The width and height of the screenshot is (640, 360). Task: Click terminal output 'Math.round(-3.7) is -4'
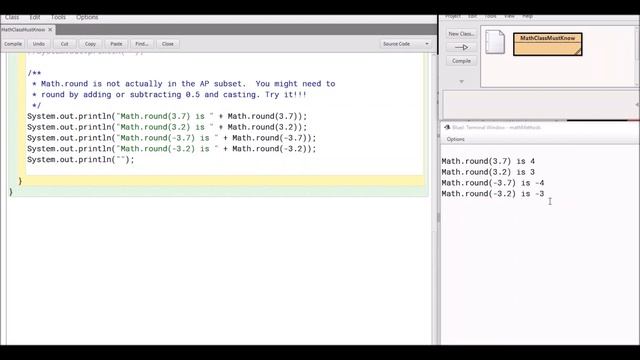point(493,183)
